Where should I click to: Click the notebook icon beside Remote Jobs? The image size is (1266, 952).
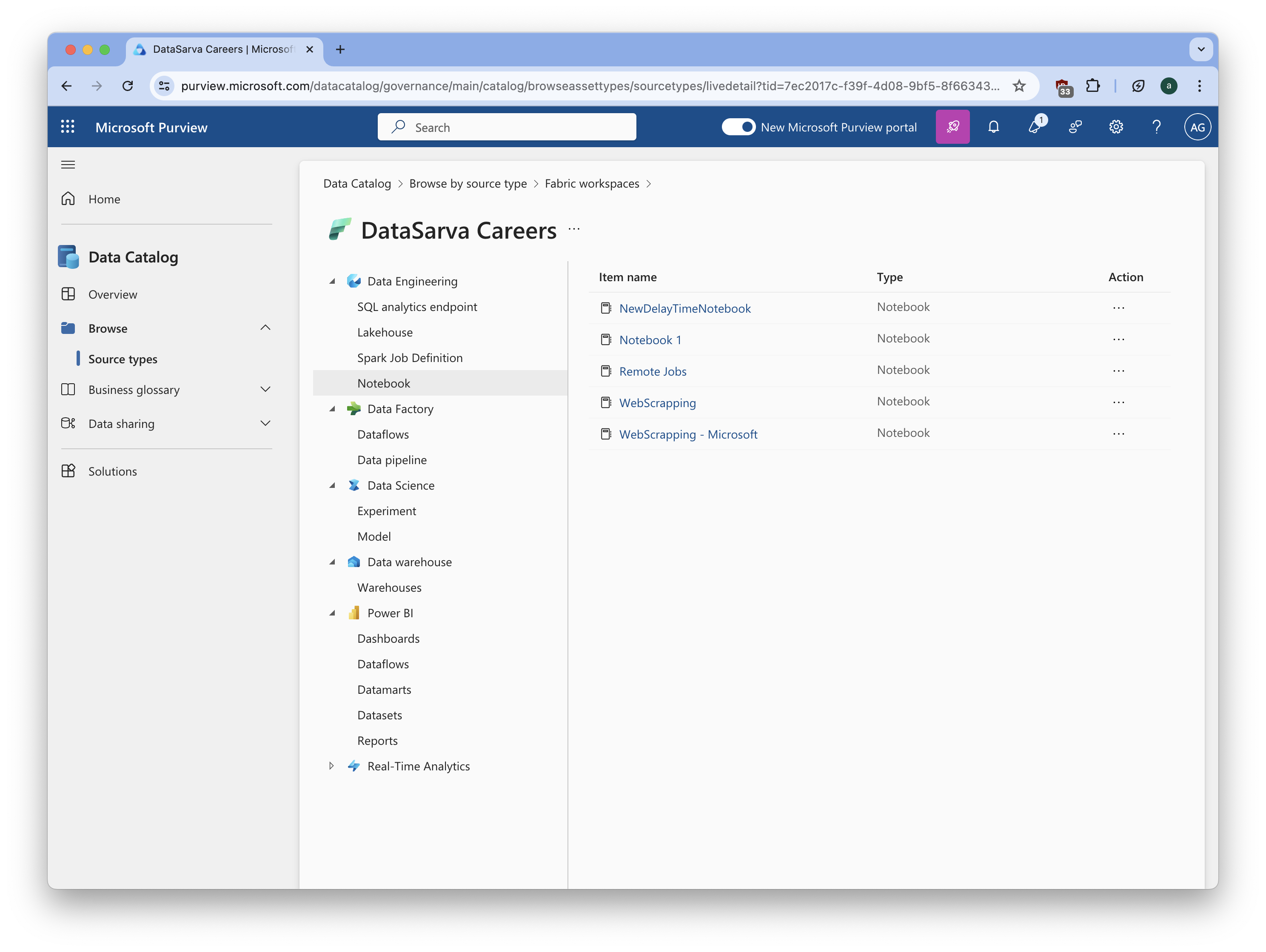(605, 371)
